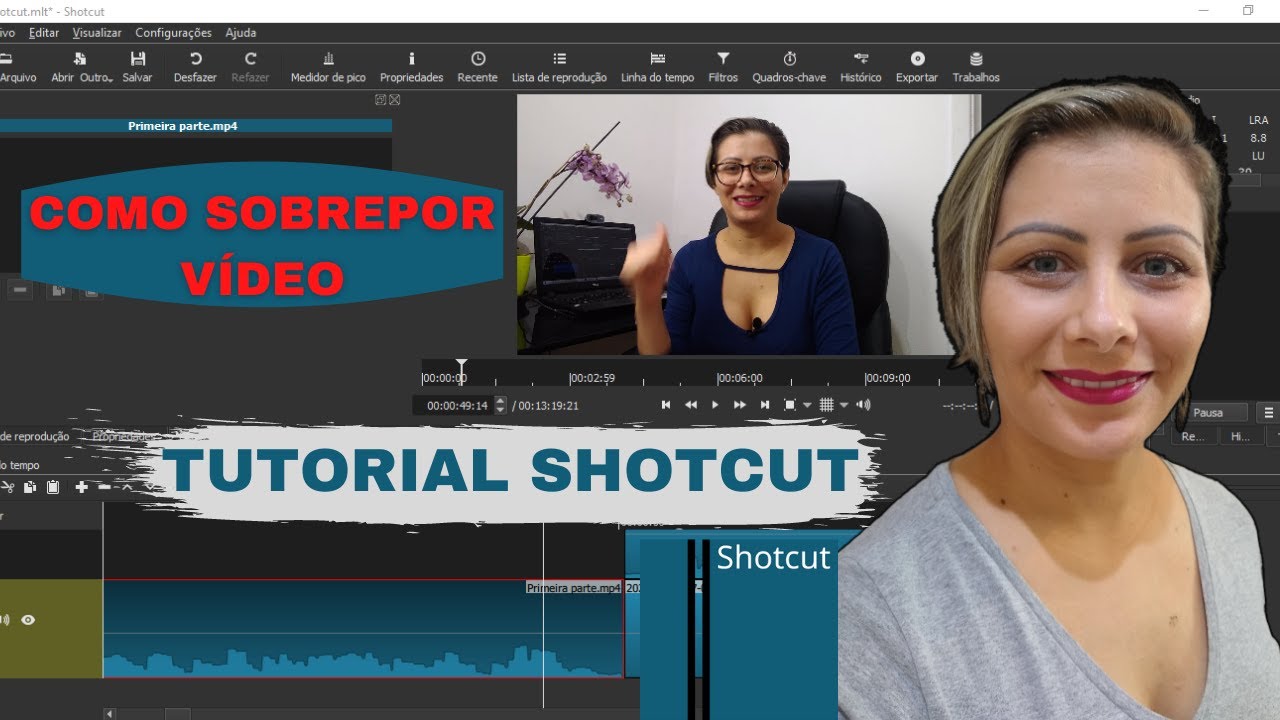Click the LRA loudness label
Viewport: 1280px width, 720px height.
pyautogui.click(x=1258, y=120)
